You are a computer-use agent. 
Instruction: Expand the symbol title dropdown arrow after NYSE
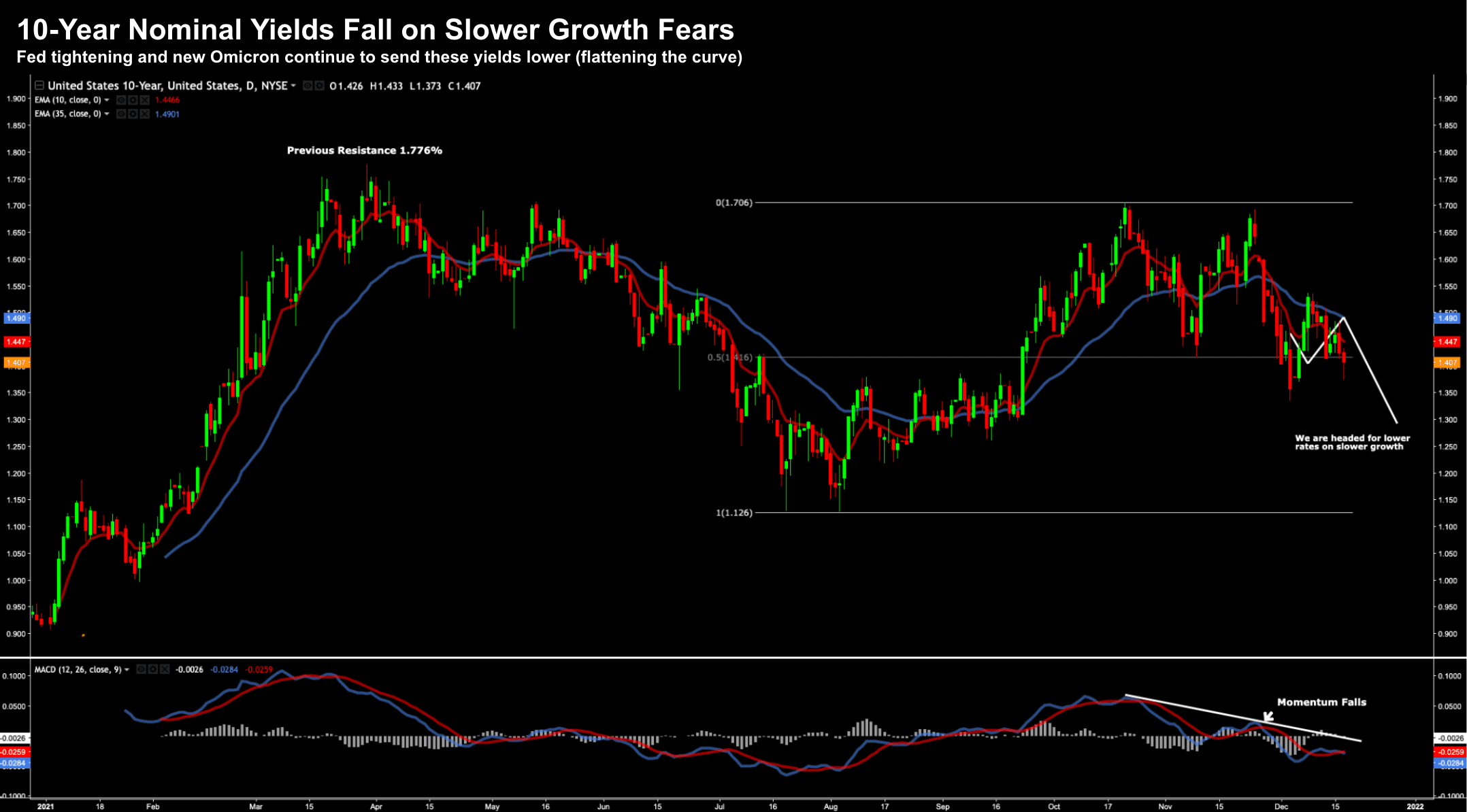point(293,86)
